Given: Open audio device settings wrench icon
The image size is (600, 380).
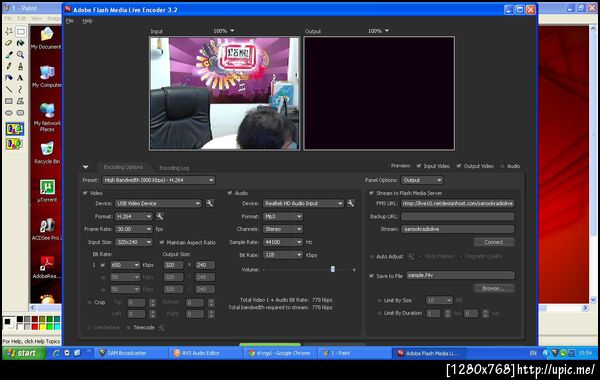Looking at the screenshot, I should [x=351, y=203].
